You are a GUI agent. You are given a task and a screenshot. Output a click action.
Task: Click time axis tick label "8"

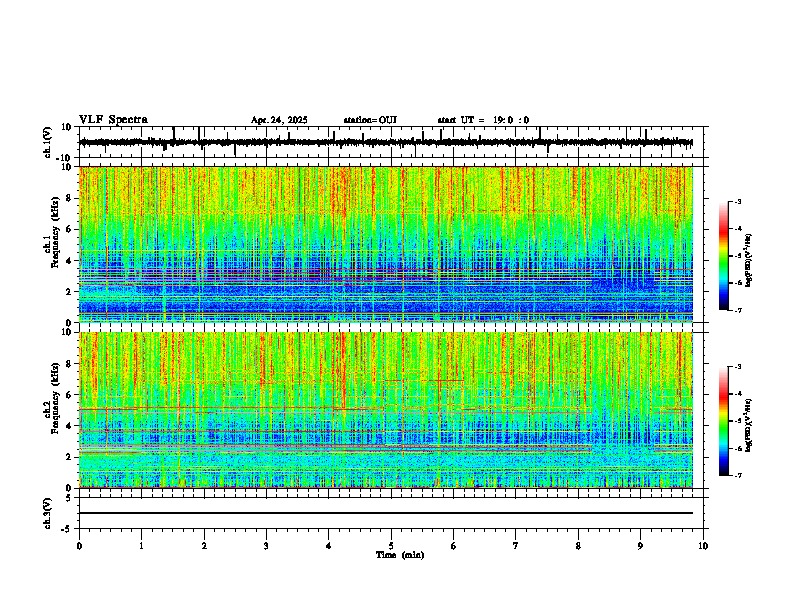(578, 546)
